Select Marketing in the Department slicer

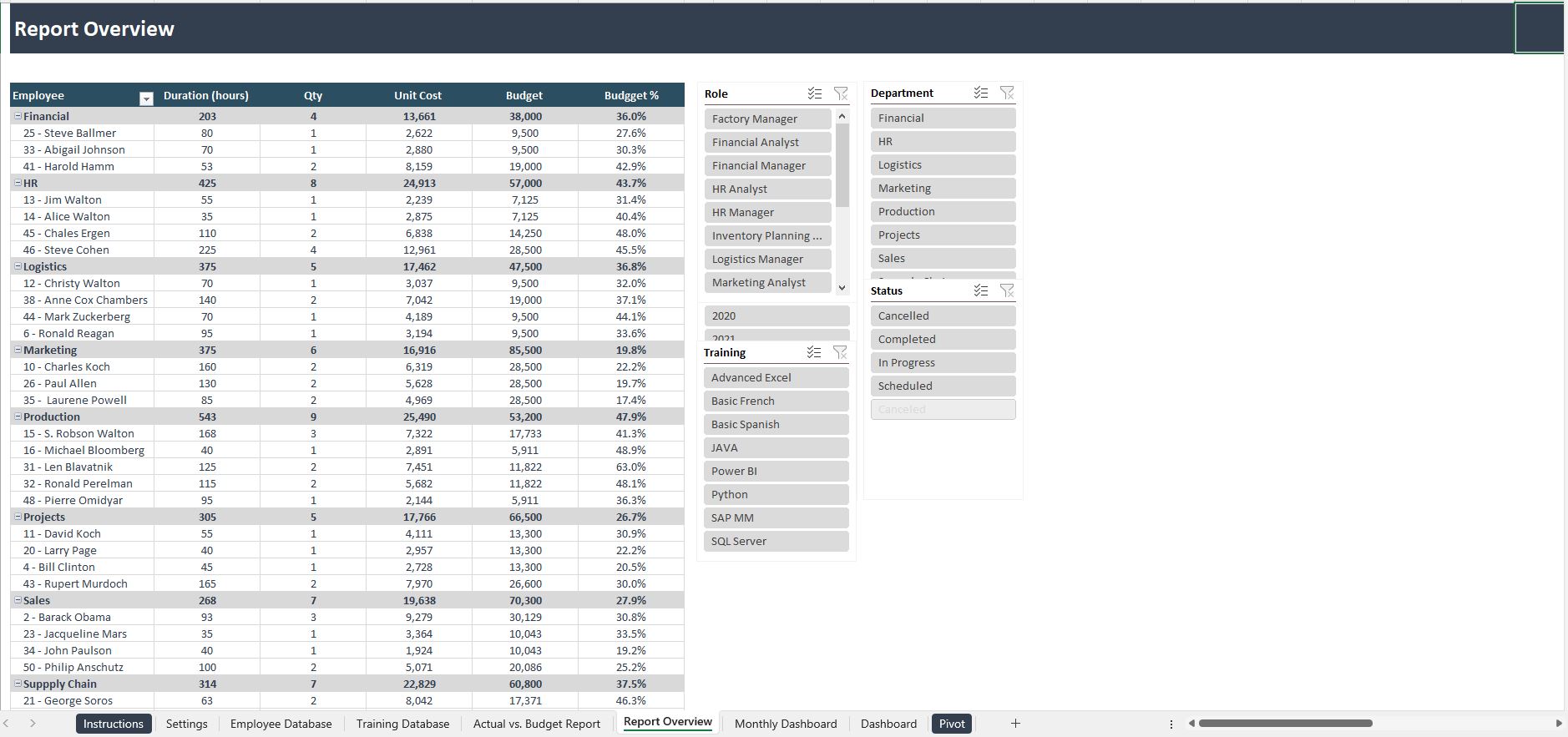coord(943,189)
